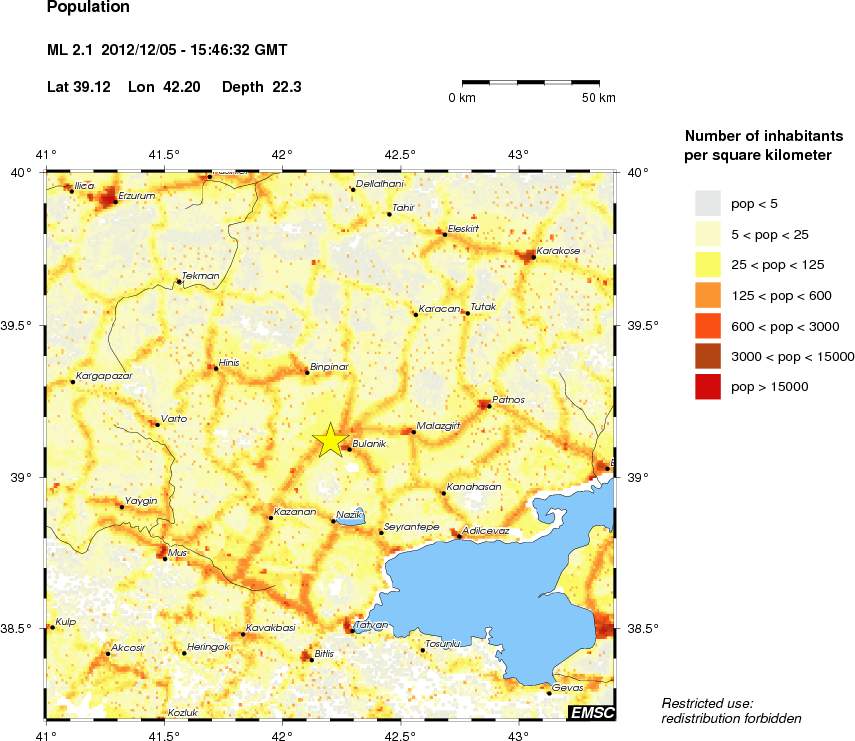Select the '25 < pop < 125' yellow swatch
Viewport: 855px width, 741px height.
[x=708, y=265]
